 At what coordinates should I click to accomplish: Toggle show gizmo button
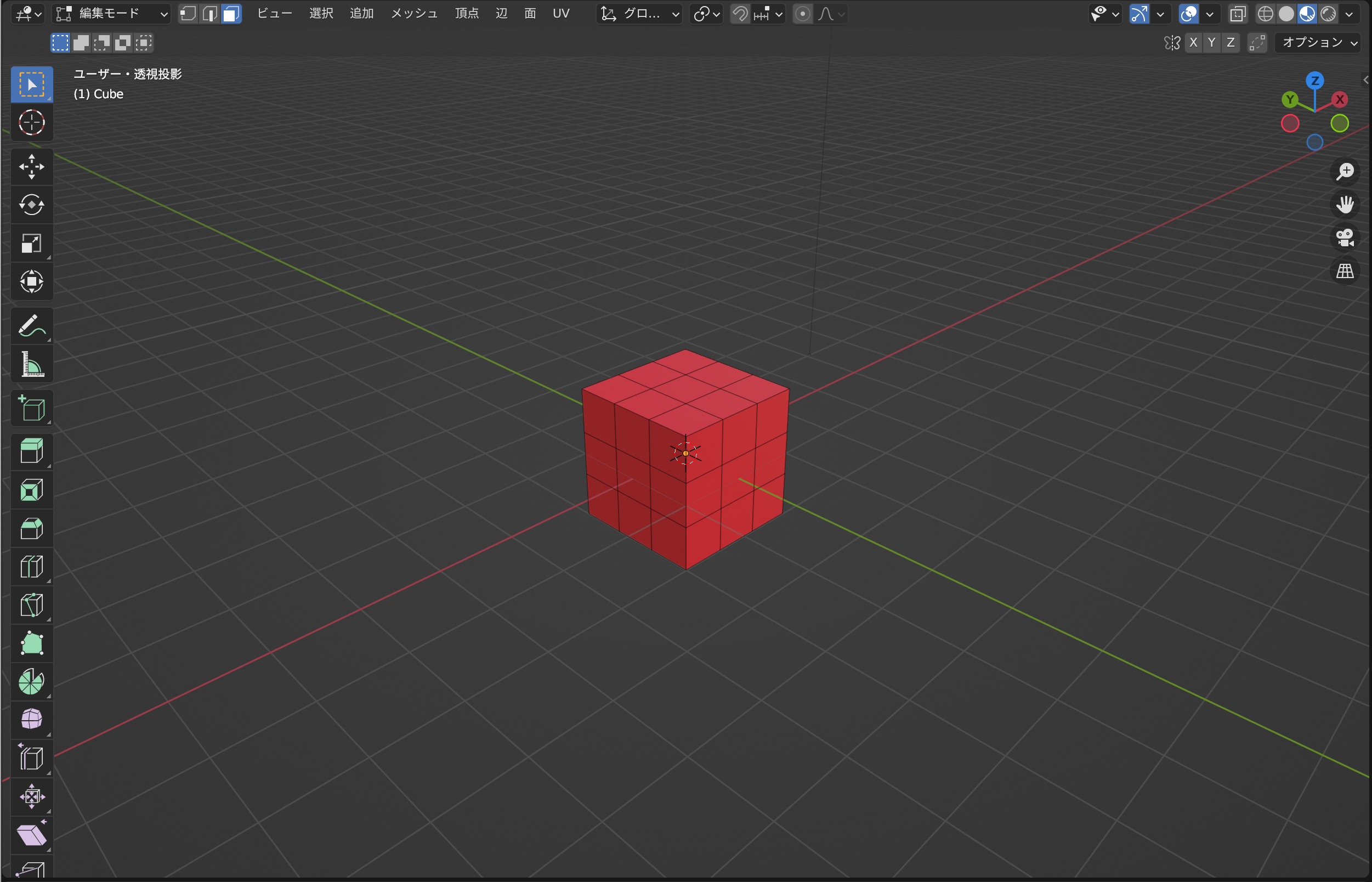pos(1139,14)
